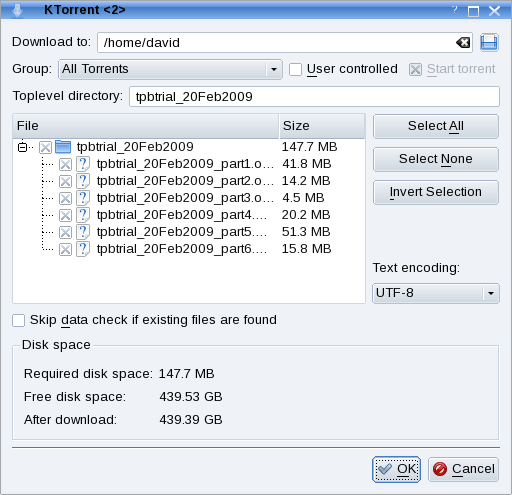Uncheck the part4 file checkbox

(x=65, y=215)
